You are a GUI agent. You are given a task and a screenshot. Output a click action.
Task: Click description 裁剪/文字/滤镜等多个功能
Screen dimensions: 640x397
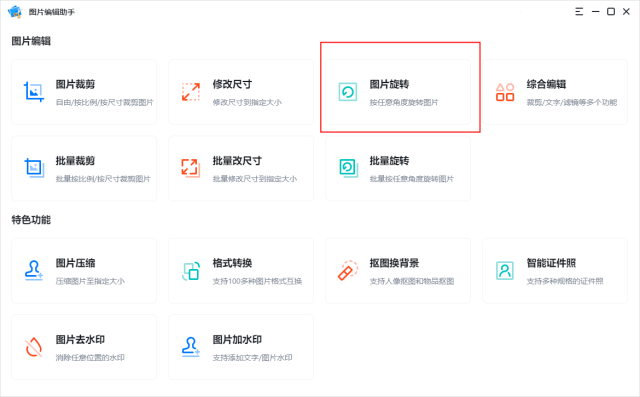(x=572, y=102)
